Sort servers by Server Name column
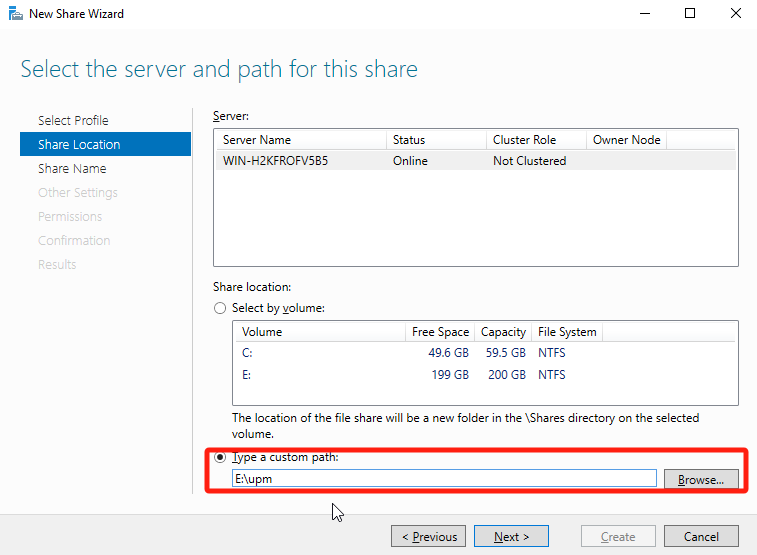Viewport: 757px width, 555px height. (300, 140)
